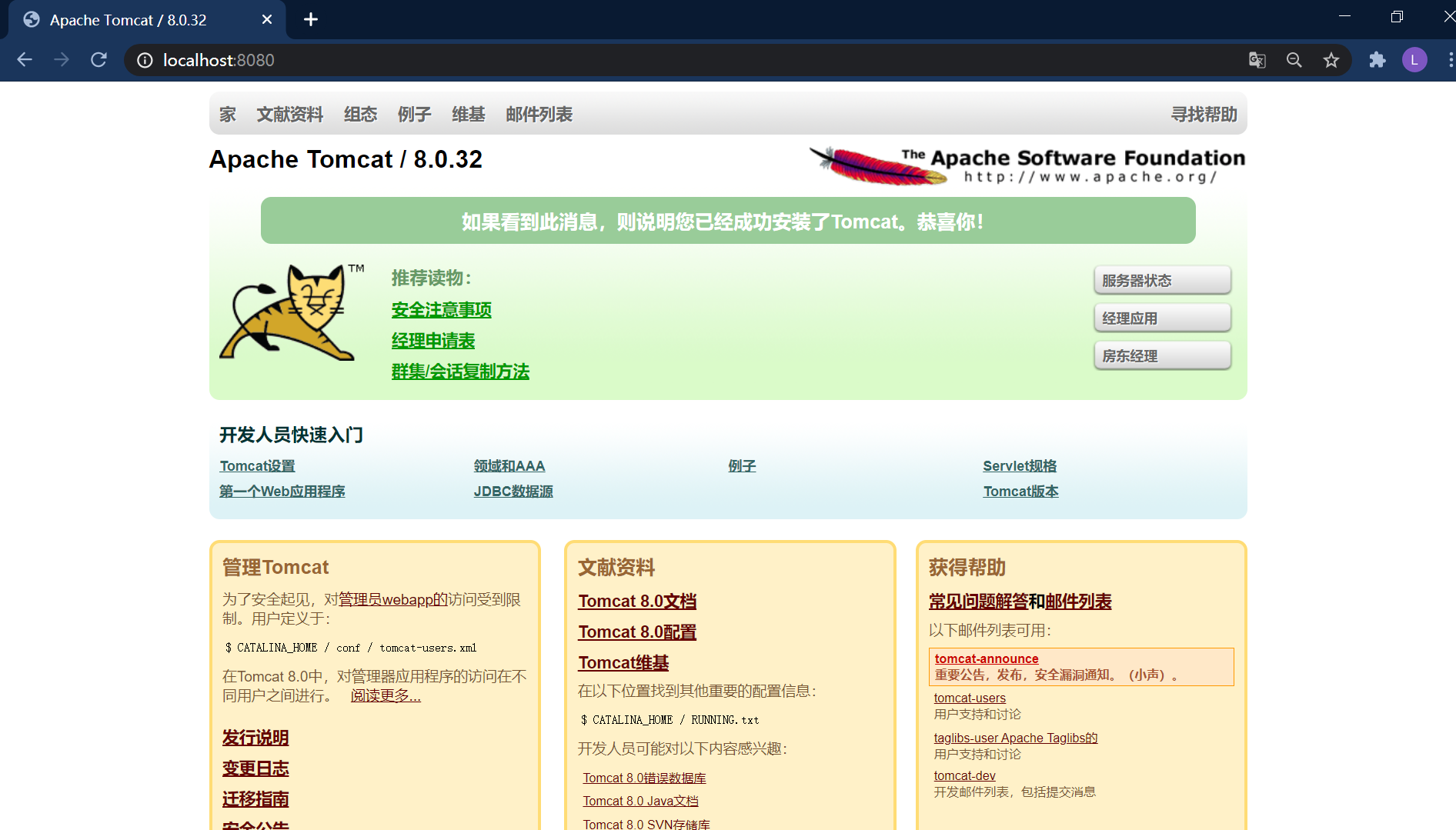
Task: Click the Google Translate icon in the address bar
Action: [1257, 59]
